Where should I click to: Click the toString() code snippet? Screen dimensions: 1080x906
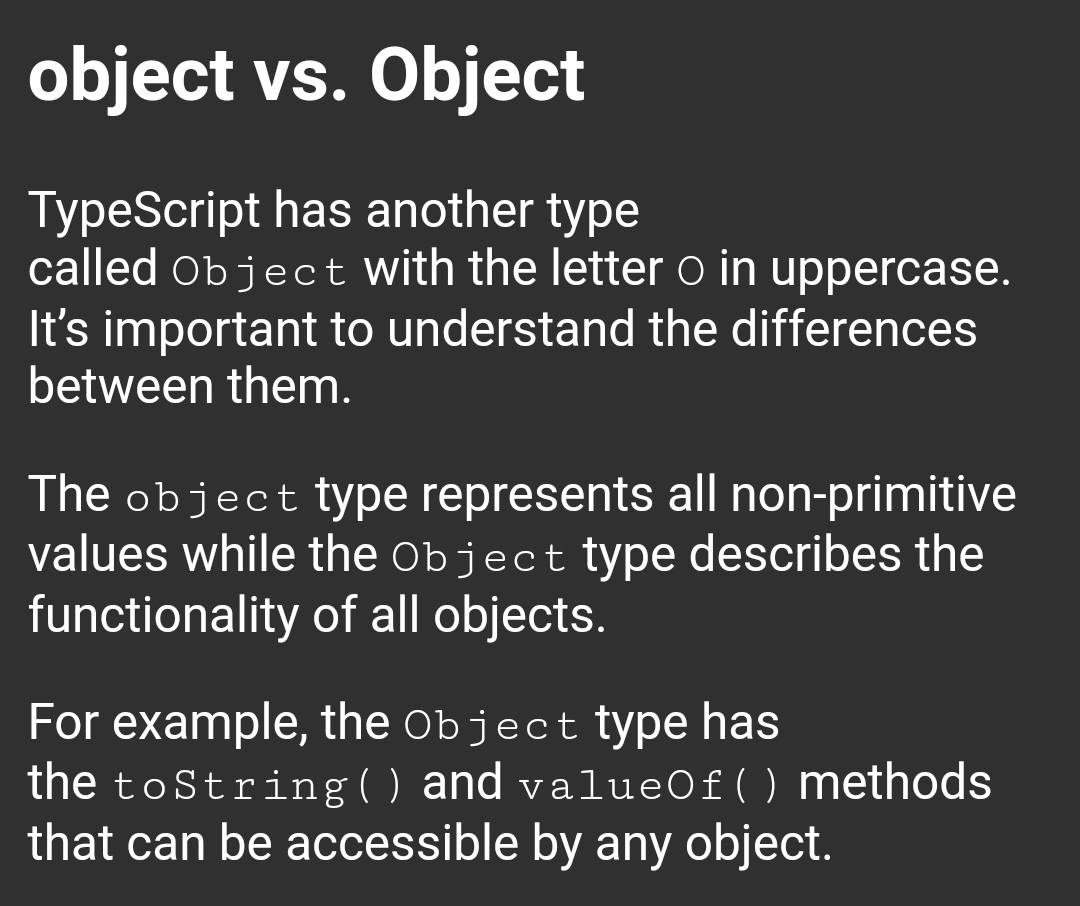258,786
